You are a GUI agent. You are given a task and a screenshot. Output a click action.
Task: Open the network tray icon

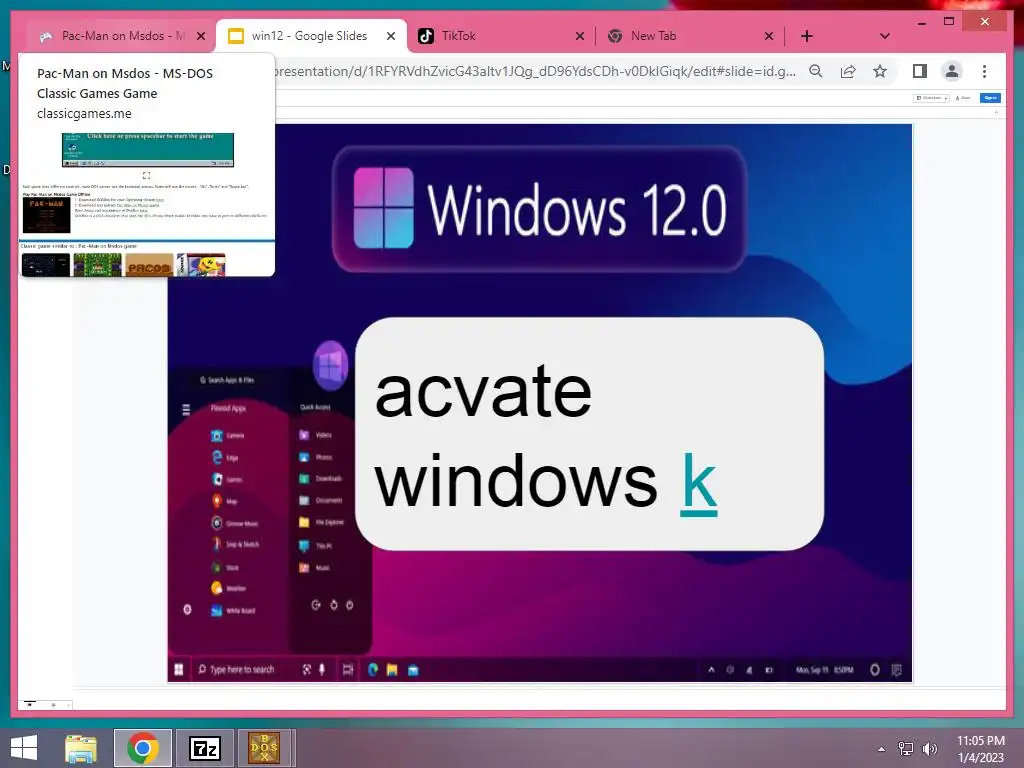pos(906,749)
